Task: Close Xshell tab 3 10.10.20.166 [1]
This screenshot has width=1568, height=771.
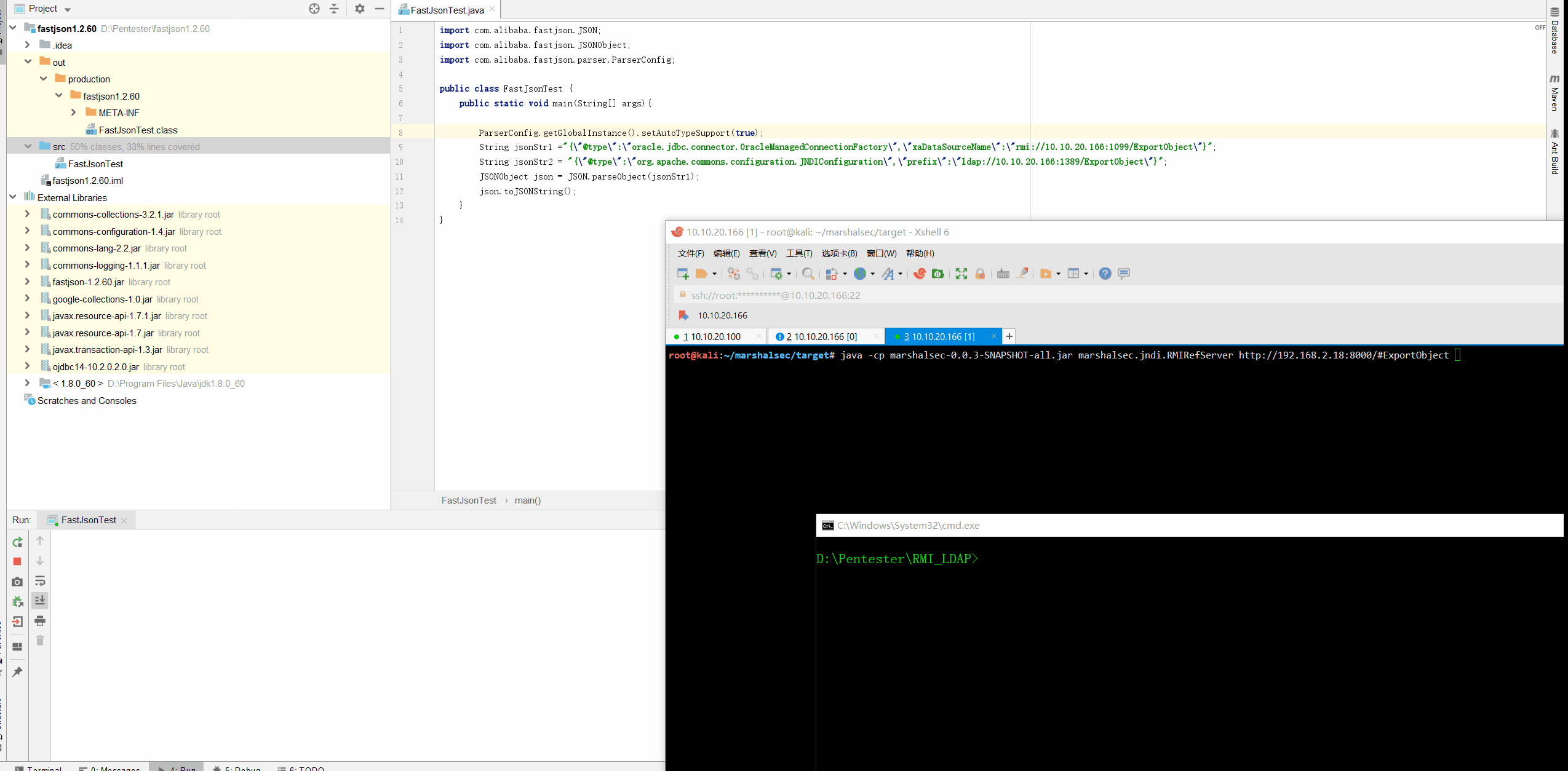Action: tap(993, 336)
